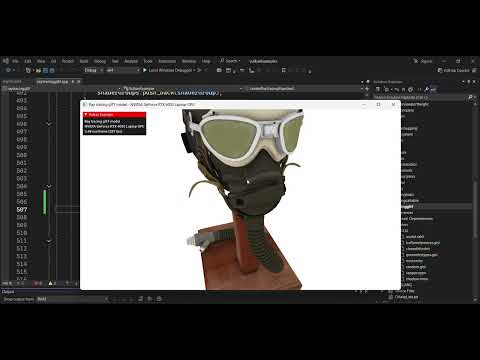Start Local Windows Debugger

tap(168, 70)
